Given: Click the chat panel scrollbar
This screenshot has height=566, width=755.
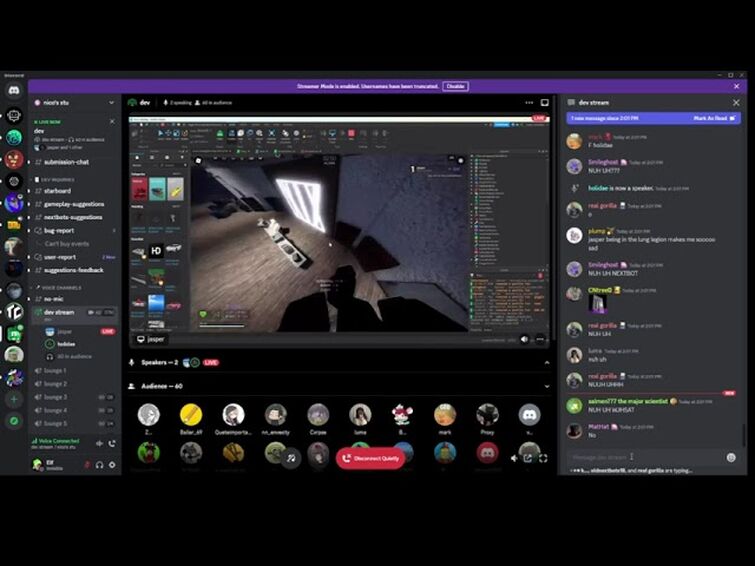Looking at the screenshot, I should 744,435.
